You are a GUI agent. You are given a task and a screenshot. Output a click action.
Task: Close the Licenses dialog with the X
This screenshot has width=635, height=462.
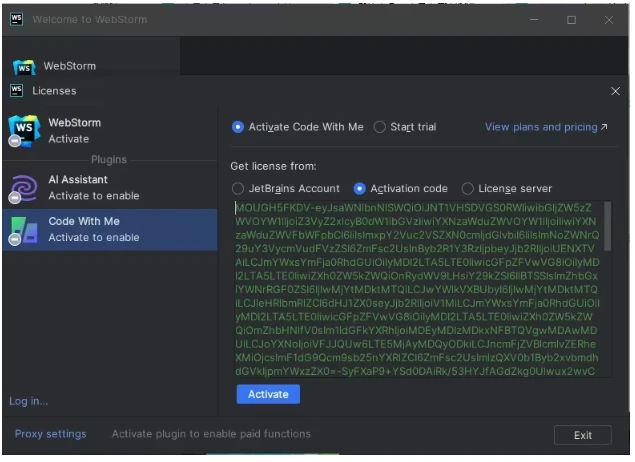[615, 91]
